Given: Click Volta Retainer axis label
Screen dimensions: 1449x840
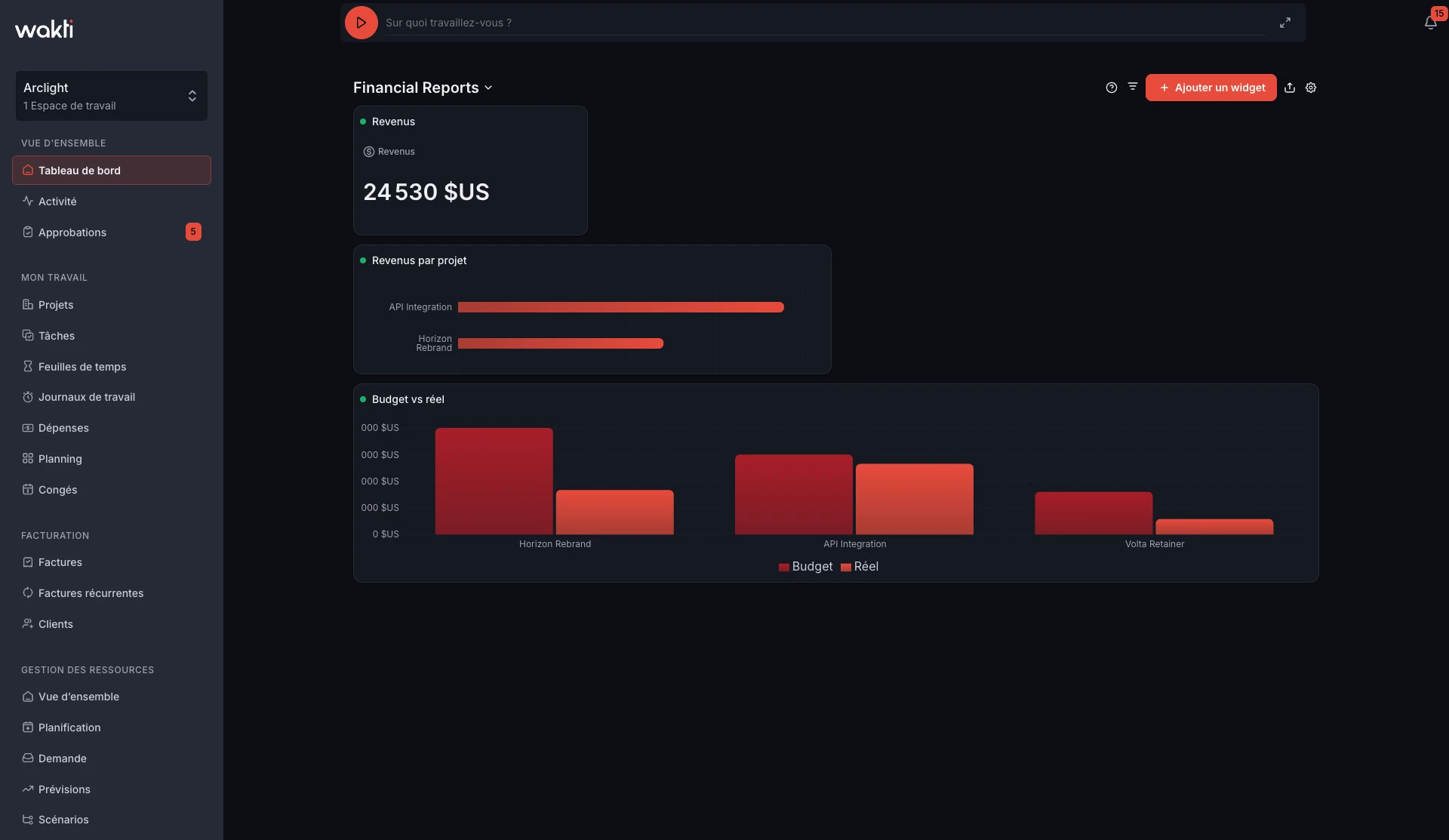Looking at the screenshot, I should (1155, 544).
